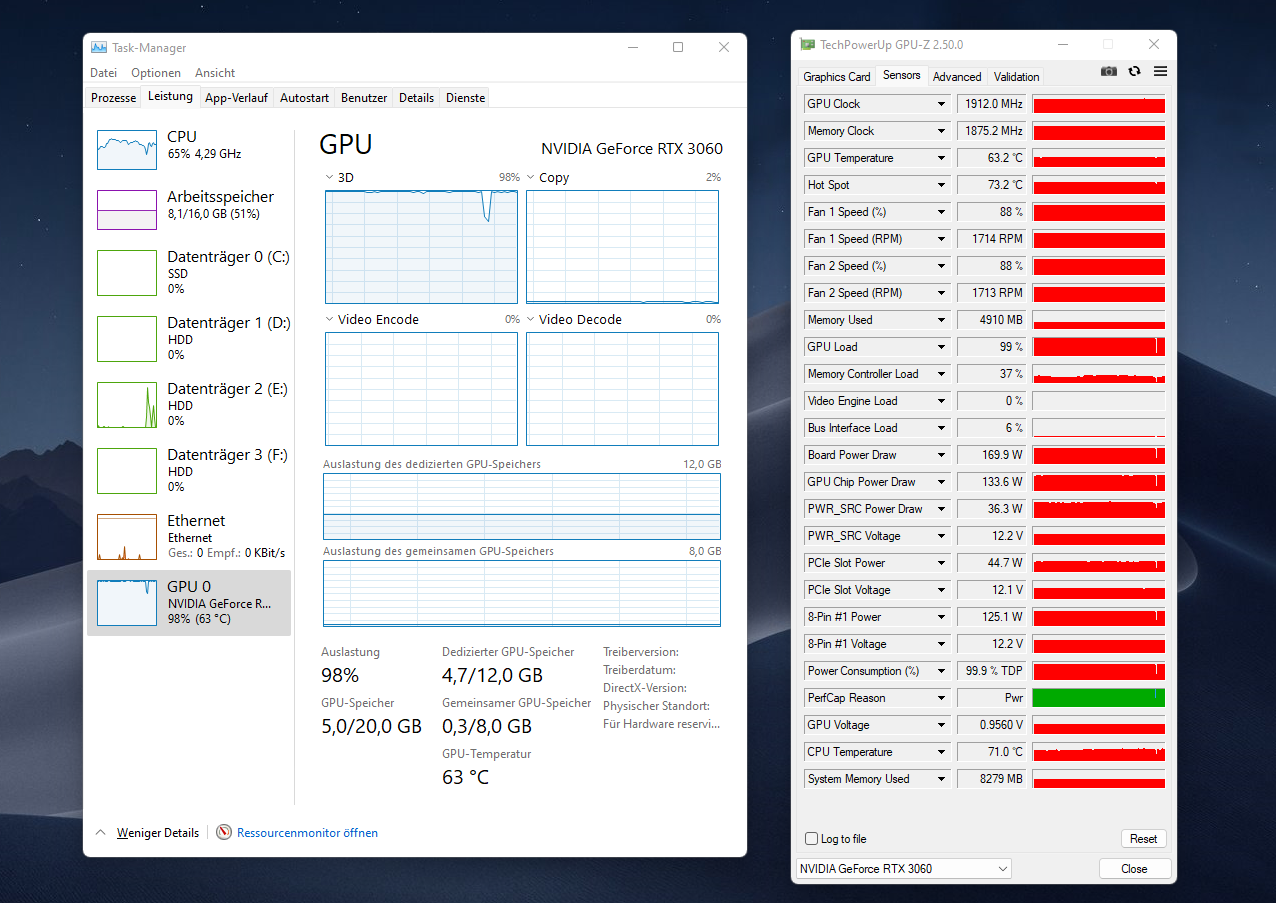Click the Close button in GPU-Z

[x=1134, y=868]
